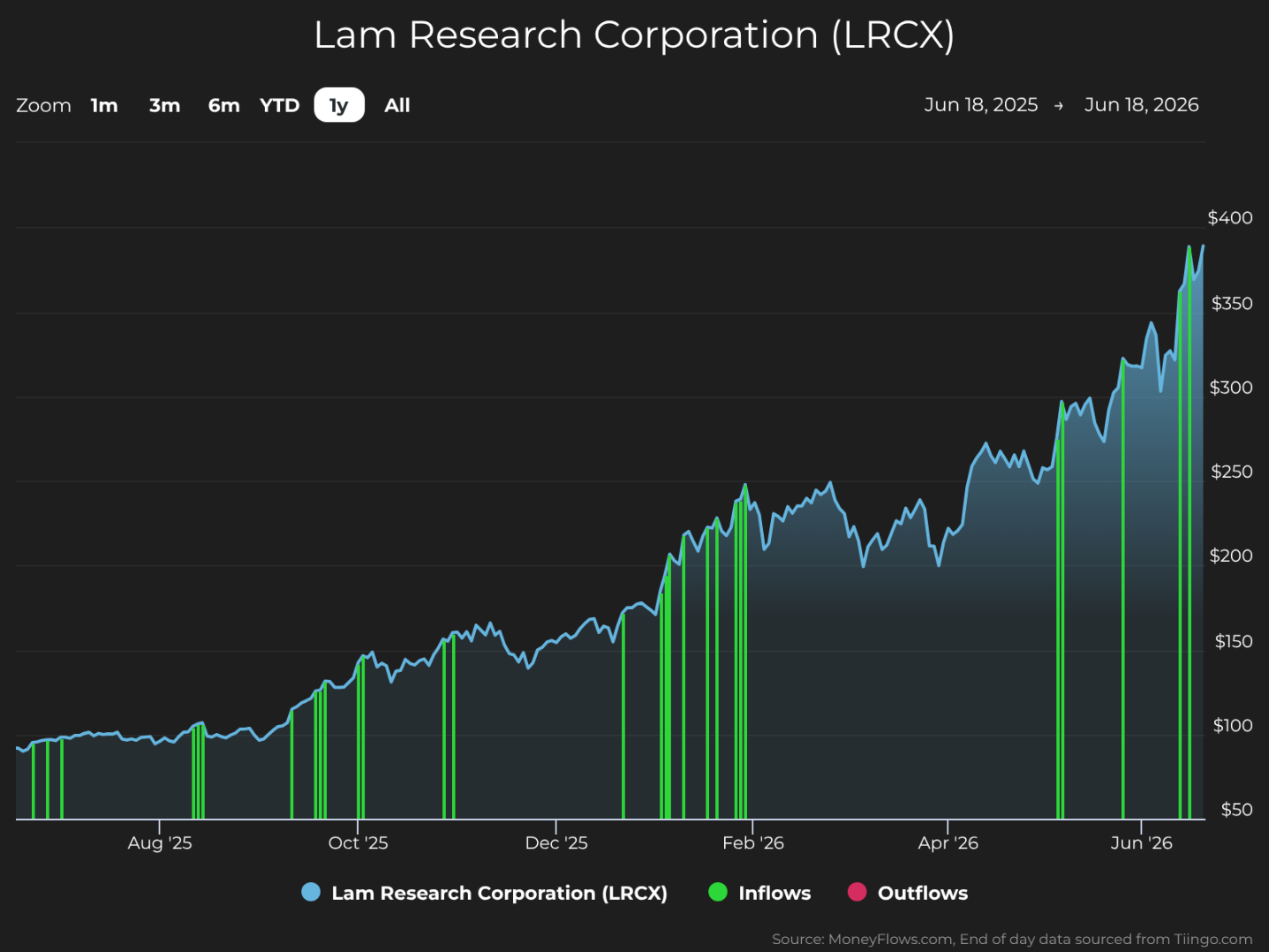Click the $400 price axis label
1269x952 pixels.
[x=1230, y=217]
